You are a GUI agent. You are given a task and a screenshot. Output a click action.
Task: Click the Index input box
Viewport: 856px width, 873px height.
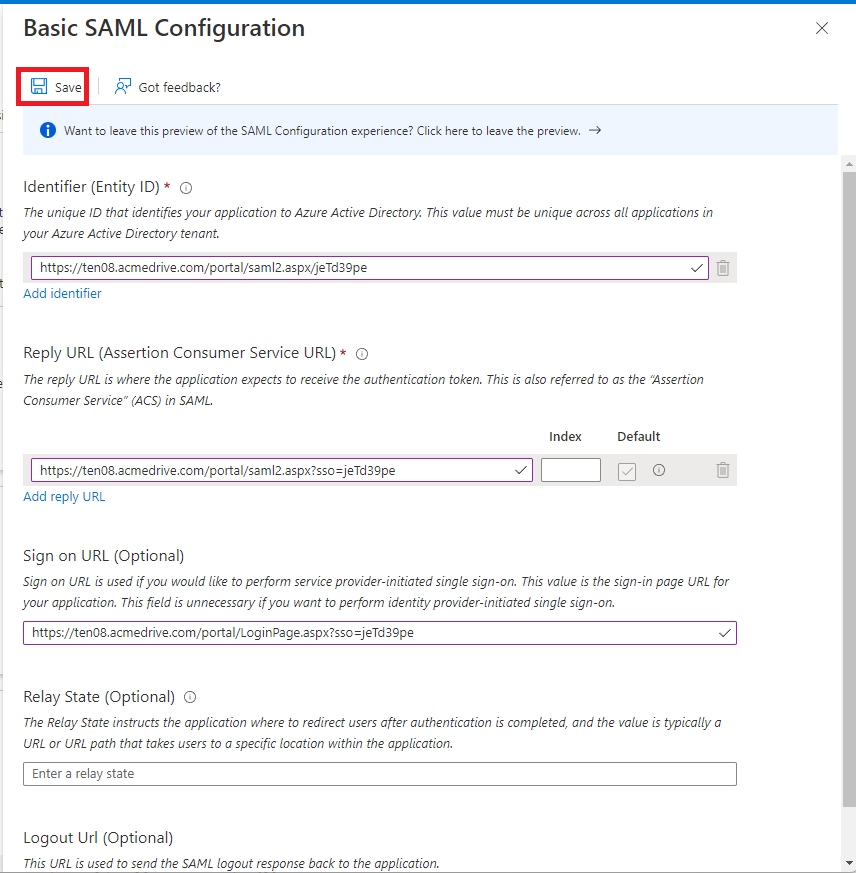pos(571,470)
